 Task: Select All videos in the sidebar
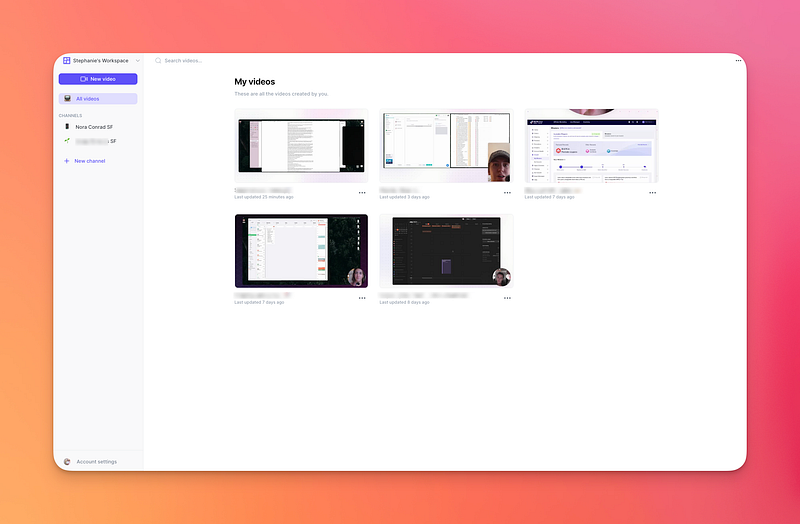pyautogui.click(x=98, y=99)
